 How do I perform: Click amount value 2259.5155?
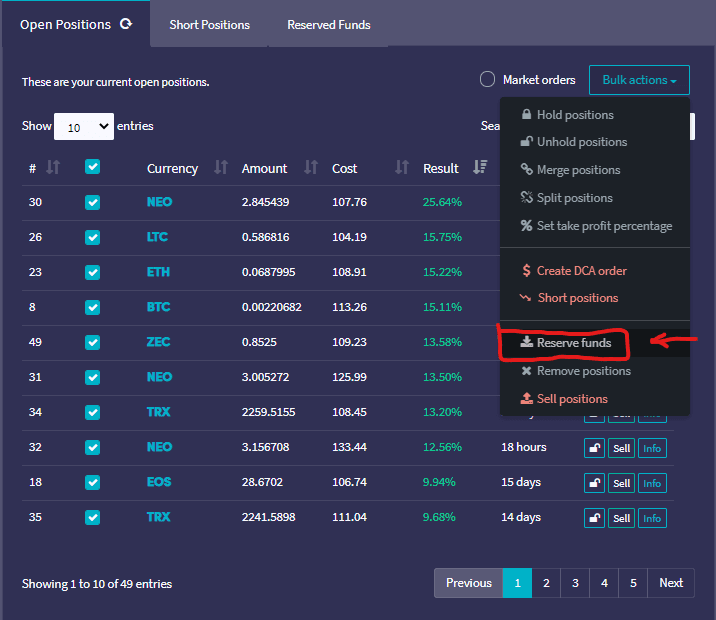point(268,412)
